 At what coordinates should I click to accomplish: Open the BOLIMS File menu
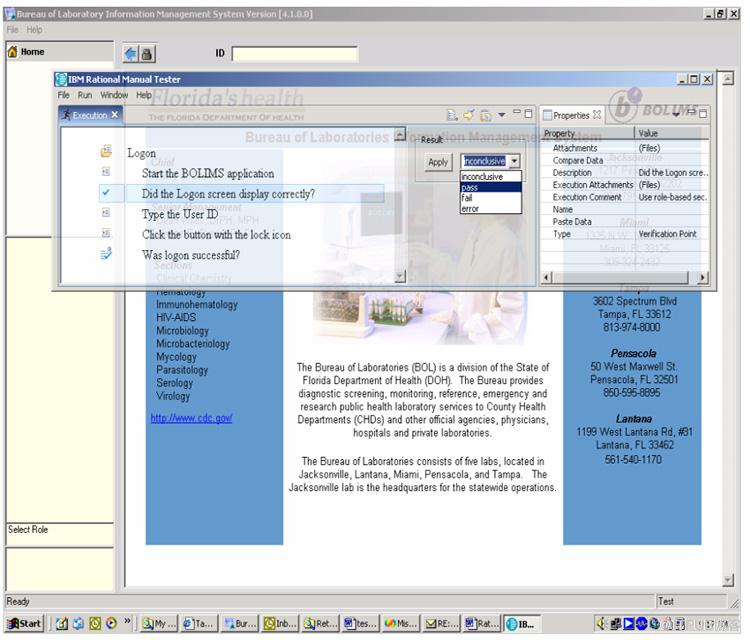tap(12, 30)
